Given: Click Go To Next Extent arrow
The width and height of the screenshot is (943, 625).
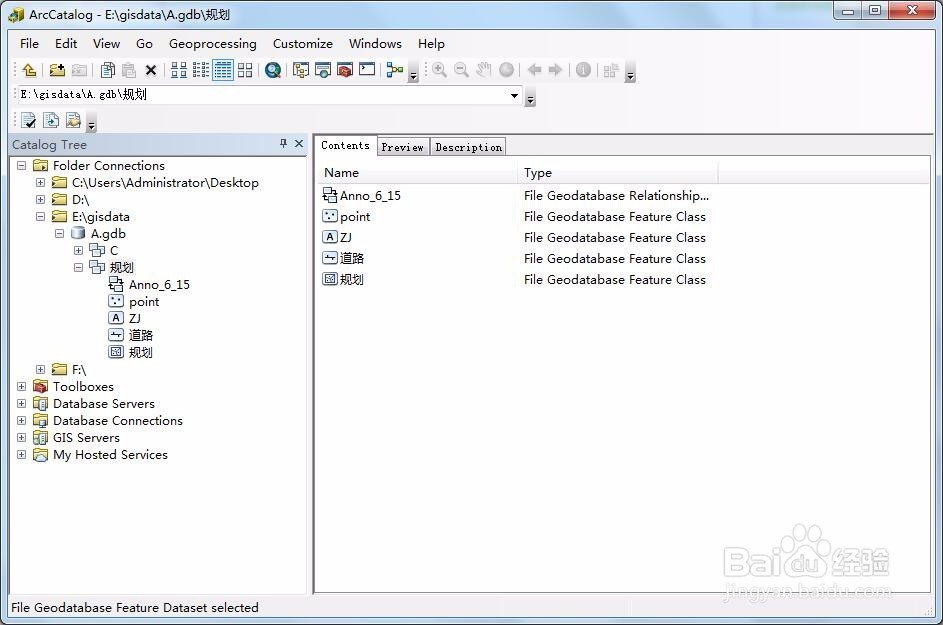Looking at the screenshot, I should pyautogui.click(x=555, y=70).
